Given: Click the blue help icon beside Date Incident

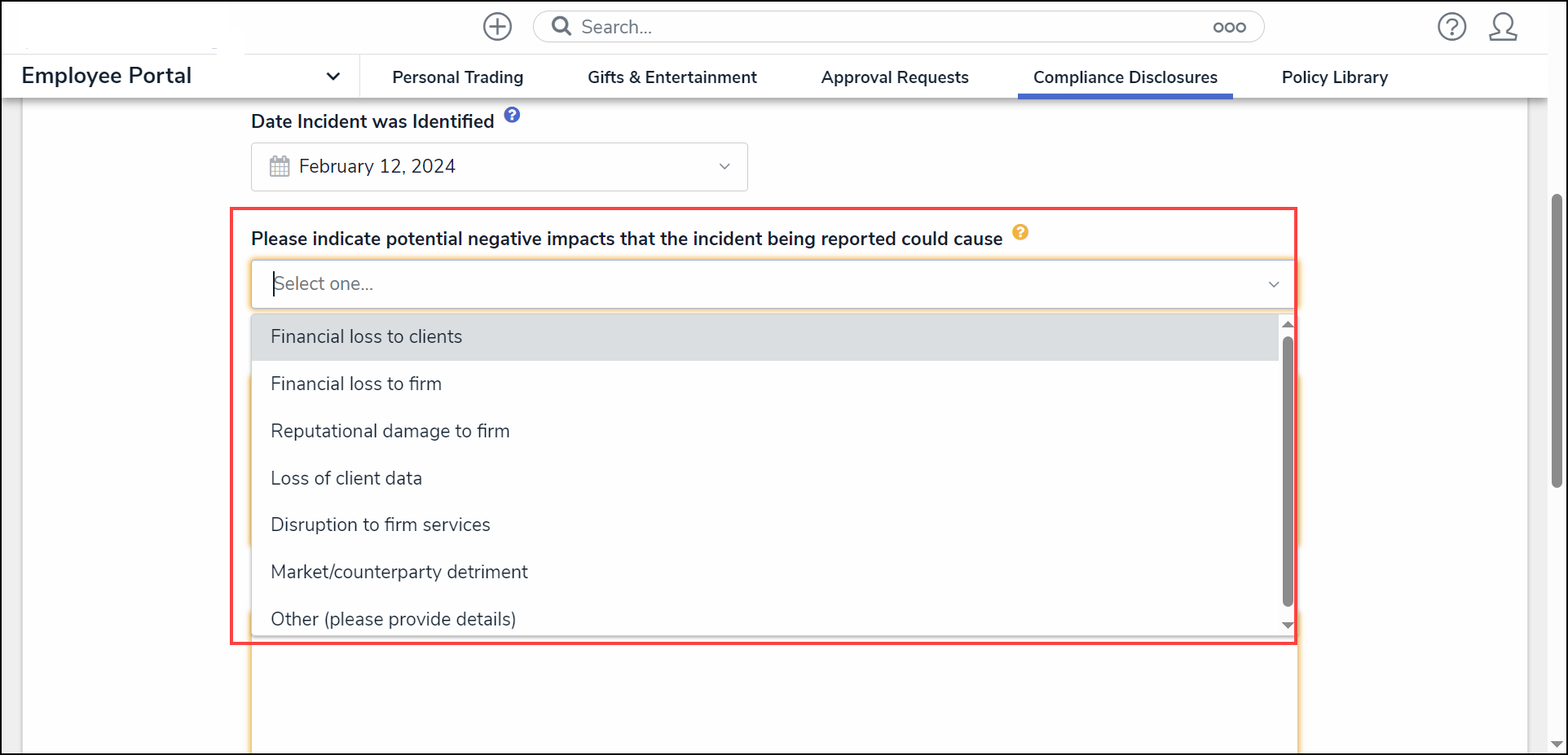Looking at the screenshot, I should tap(512, 115).
